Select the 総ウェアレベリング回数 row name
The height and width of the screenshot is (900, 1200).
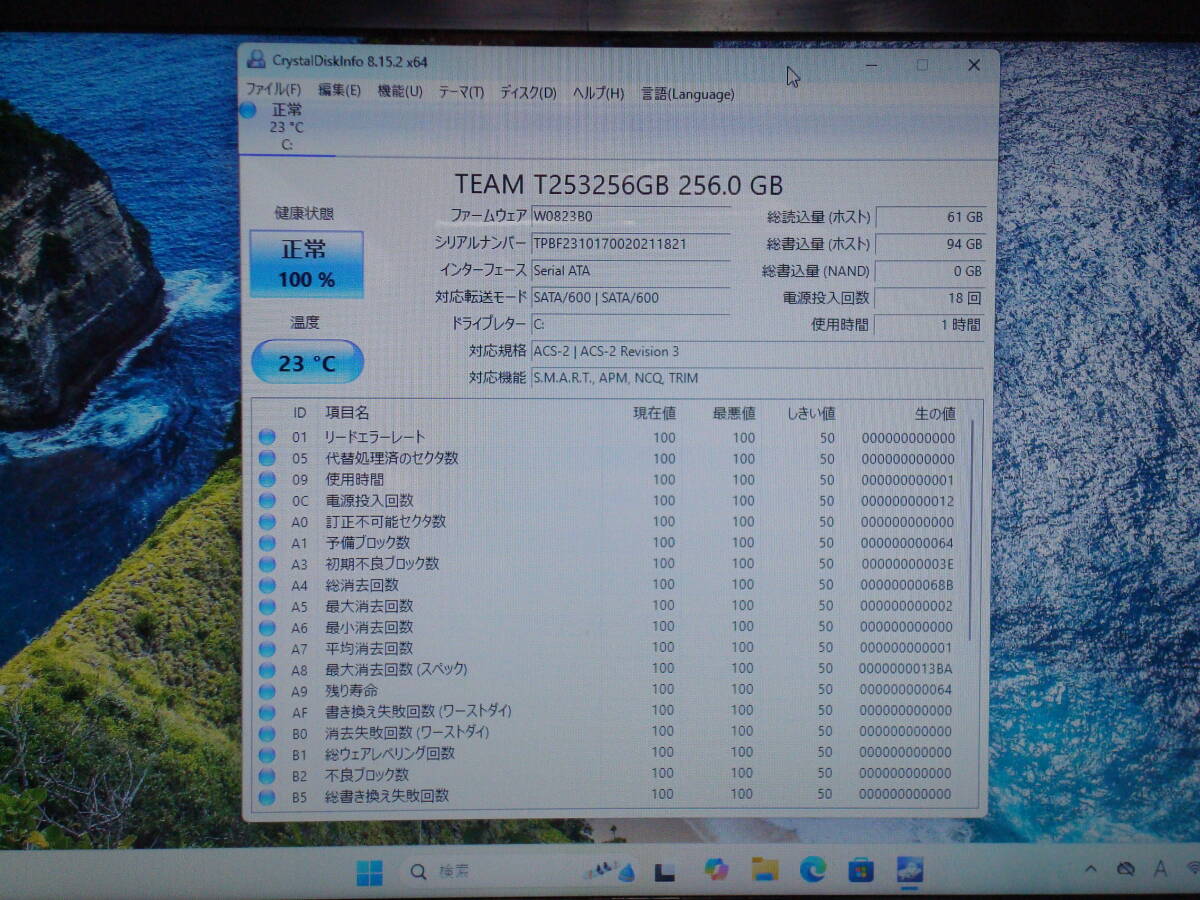[389, 753]
